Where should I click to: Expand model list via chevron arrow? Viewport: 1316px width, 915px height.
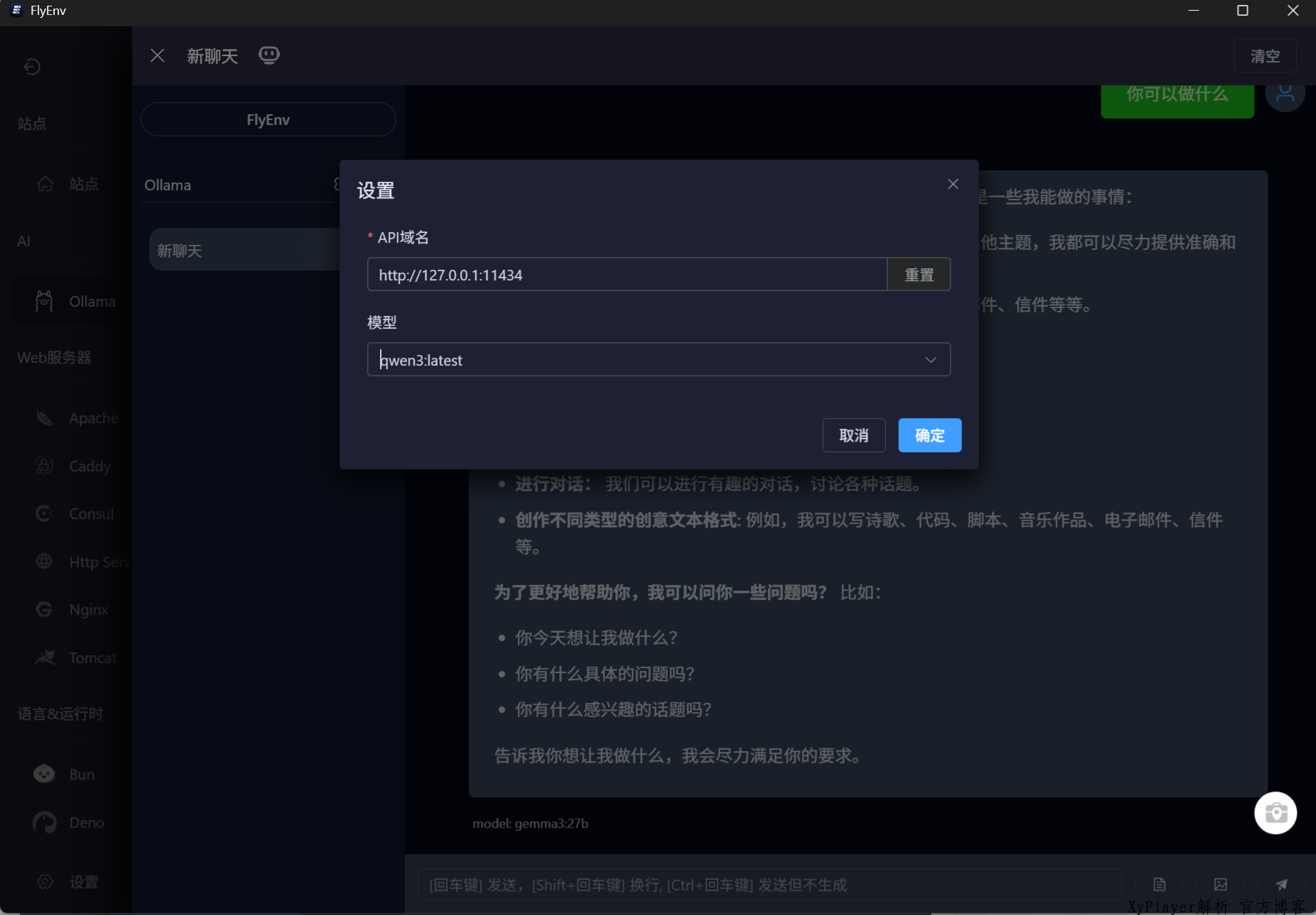930,360
